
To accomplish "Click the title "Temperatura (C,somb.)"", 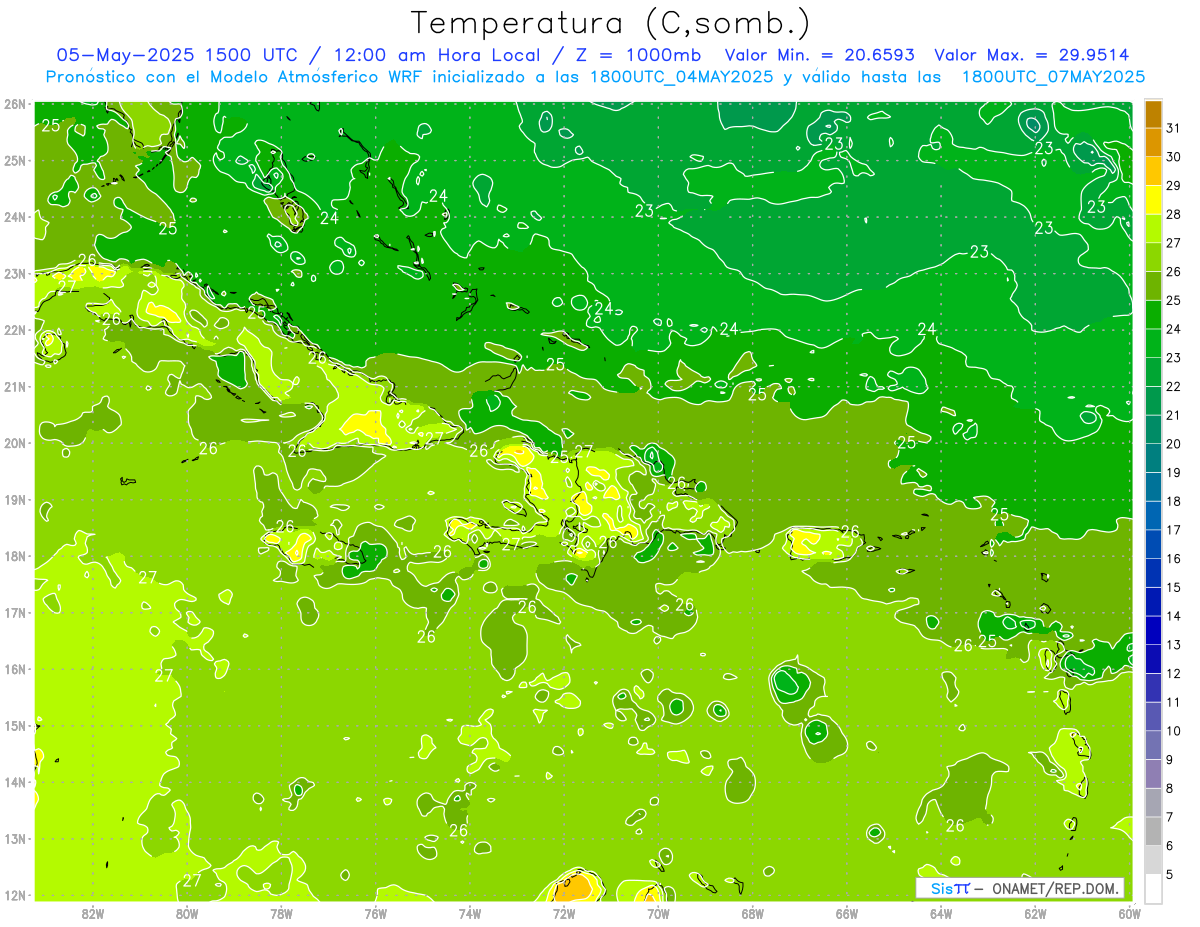I will 611,23.
